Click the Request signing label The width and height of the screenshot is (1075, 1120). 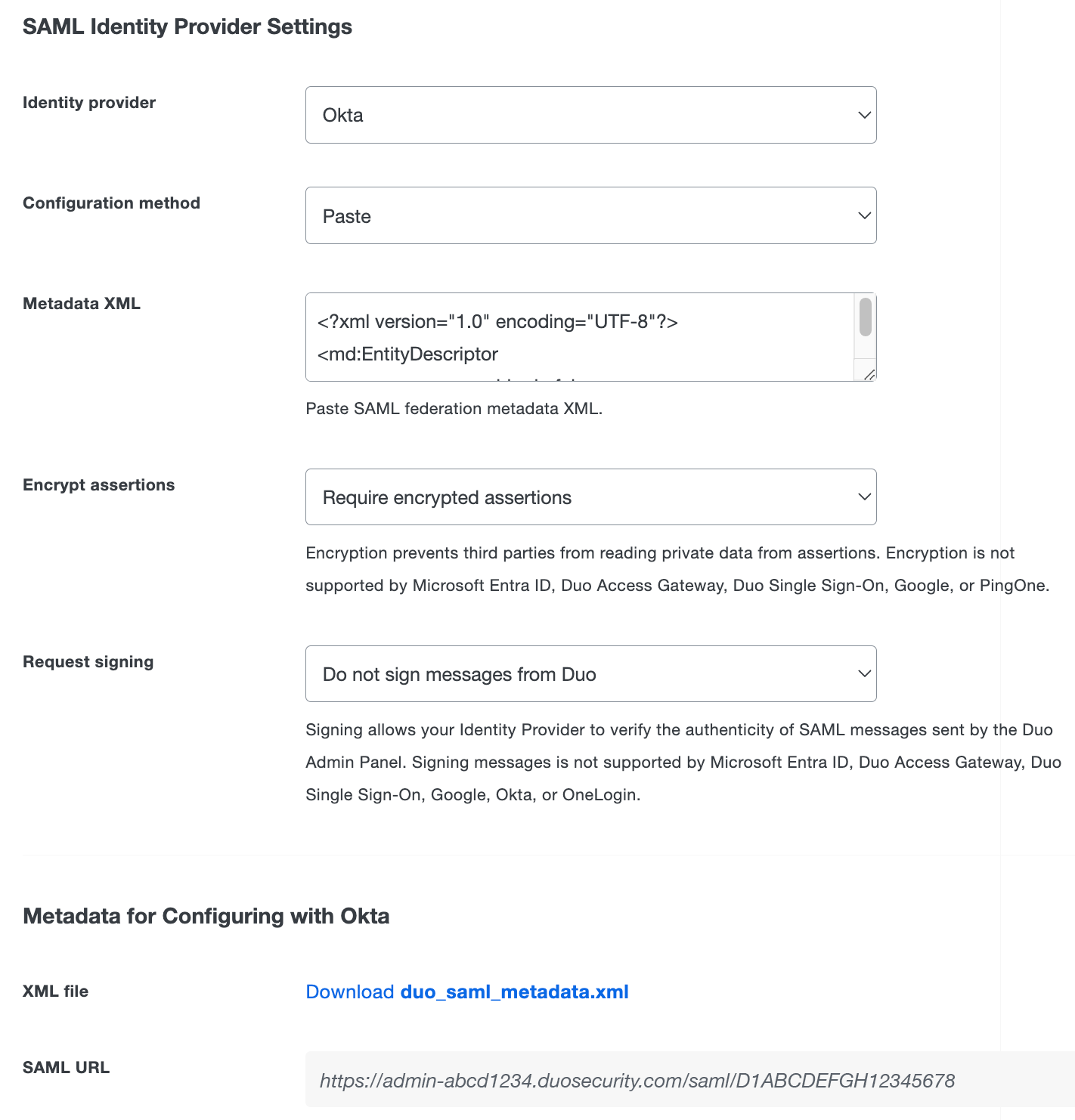click(x=88, y=661)
